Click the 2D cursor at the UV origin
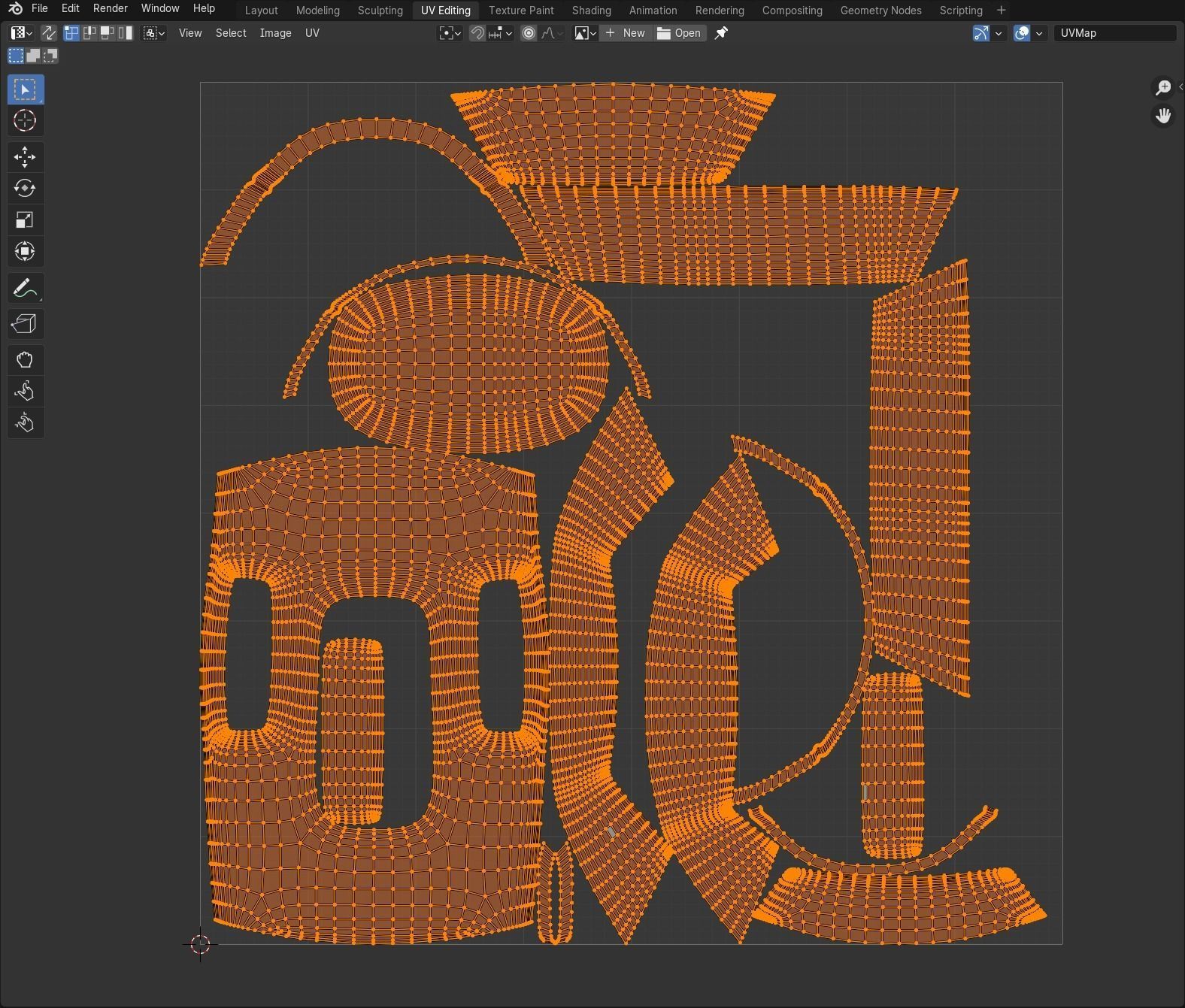This screenshot has height=1008, width=1185. click(200, 945)
